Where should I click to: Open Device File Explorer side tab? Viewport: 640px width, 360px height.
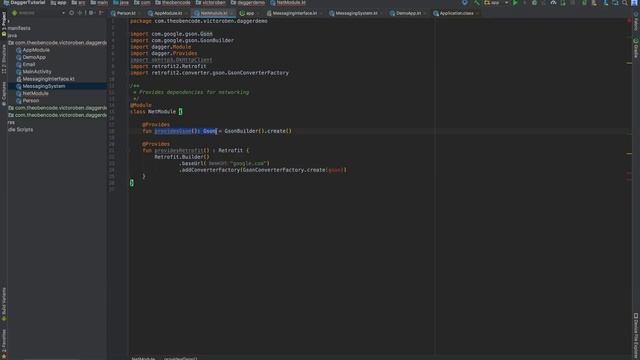point(636,337)
